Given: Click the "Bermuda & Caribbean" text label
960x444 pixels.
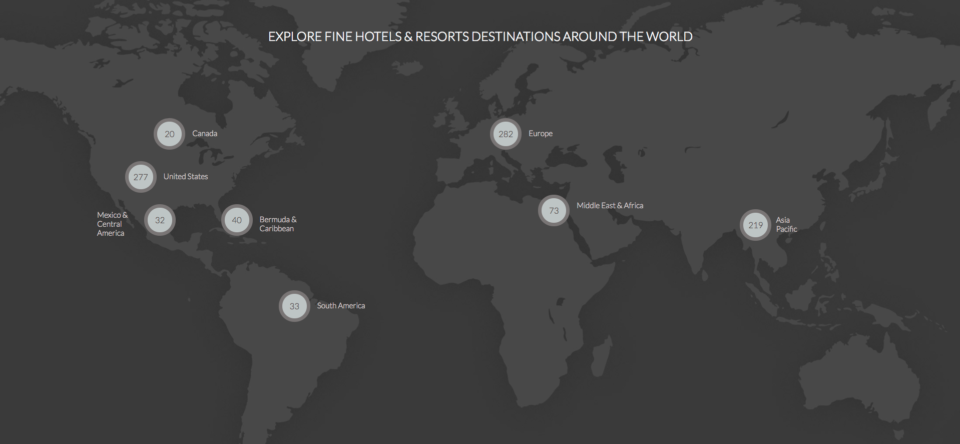Looking at the screenshot, I should pyautogui.click(x=278, y=224).
